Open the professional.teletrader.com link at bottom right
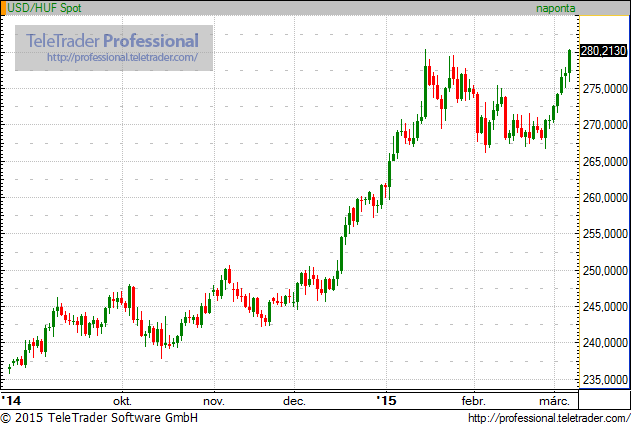The height and width of the screenshot is (427, 631). tap(549, 418)
